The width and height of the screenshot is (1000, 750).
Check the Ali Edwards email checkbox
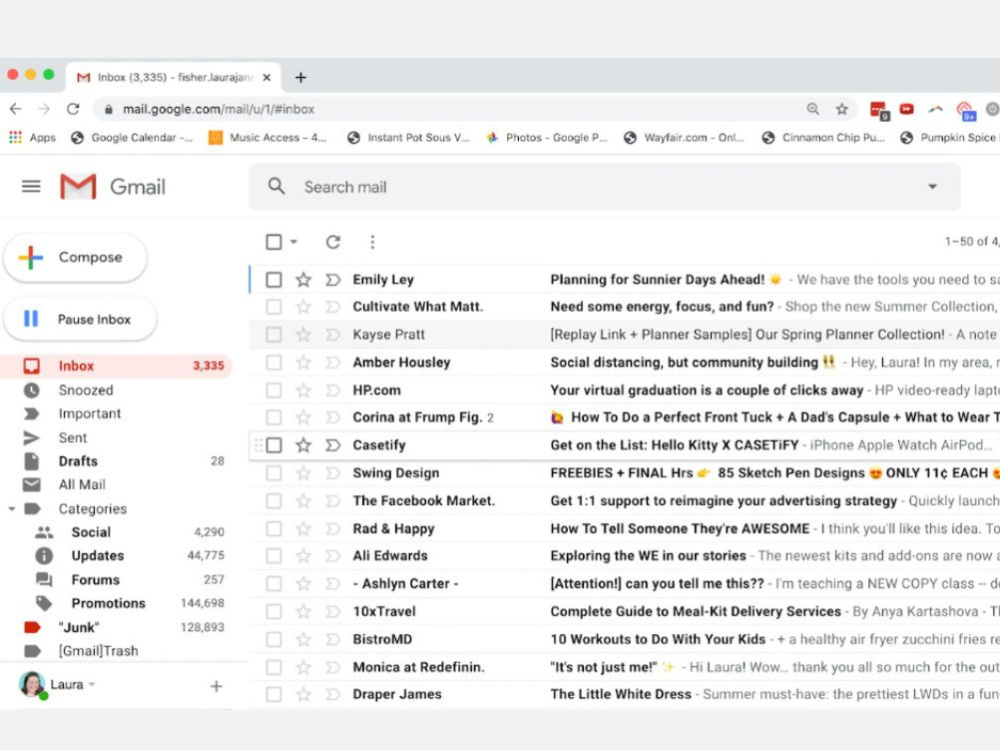274,555
